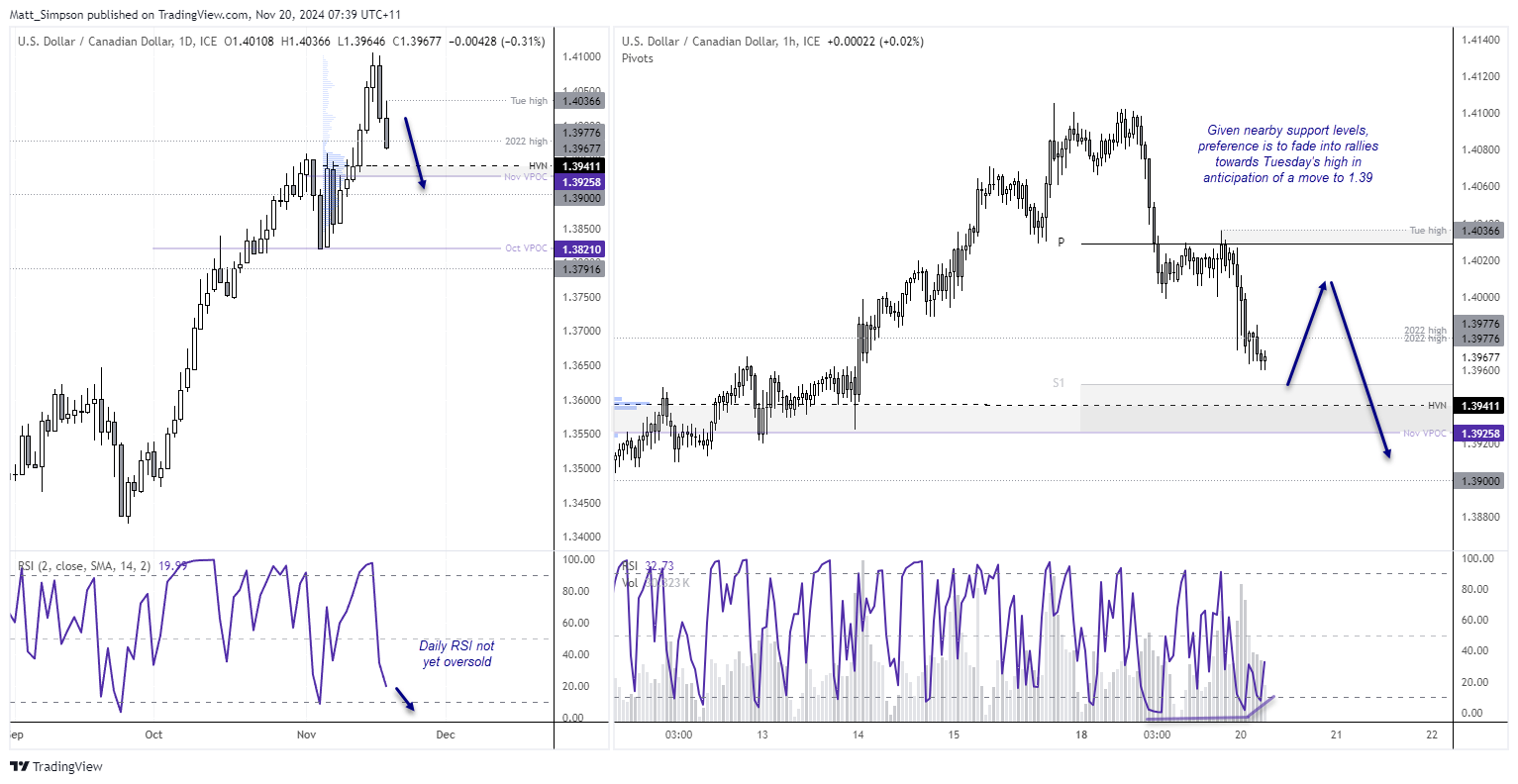
Task: Click date '21' on hourly time axis
Action: (x=1336, y=735)
